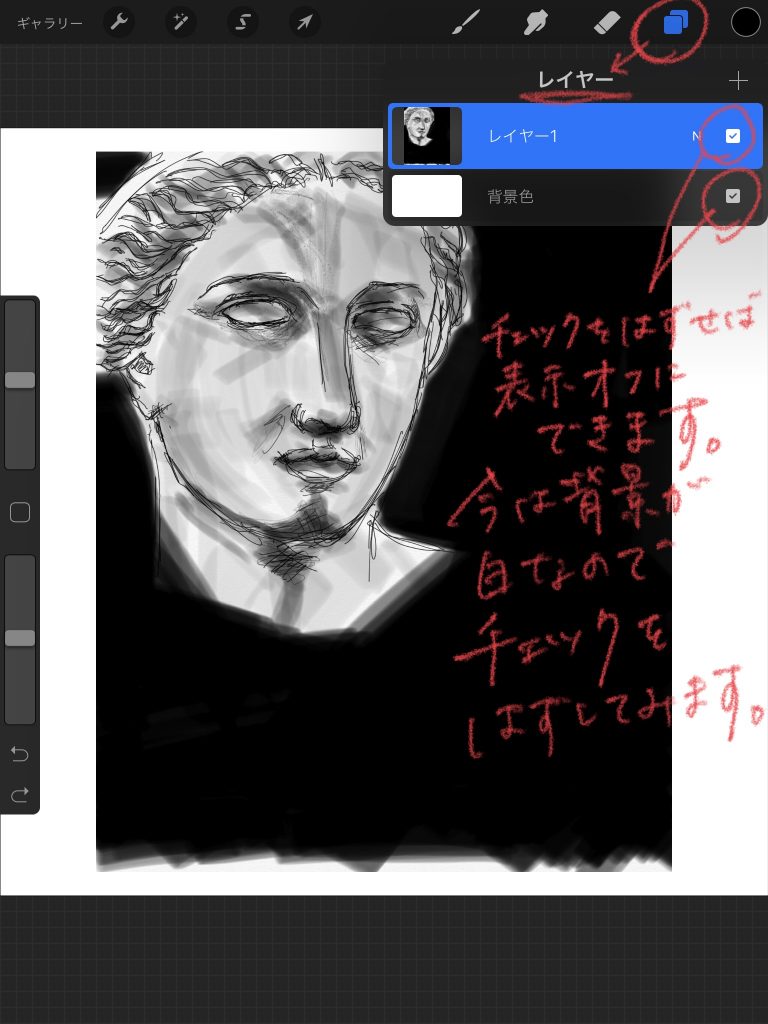Open the Adjustments magic wand menu
Image resolution: width=768 pixels, height=1024 pixels.
click(x=180, y=23)
